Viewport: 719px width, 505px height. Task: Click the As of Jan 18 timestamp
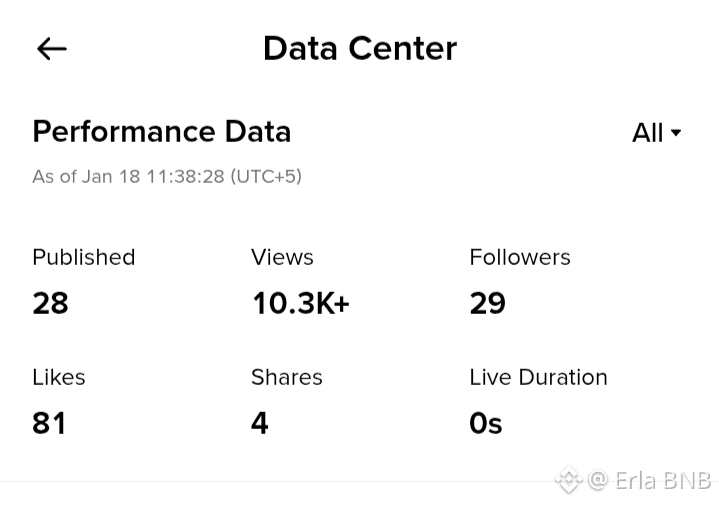coord(167,176)
